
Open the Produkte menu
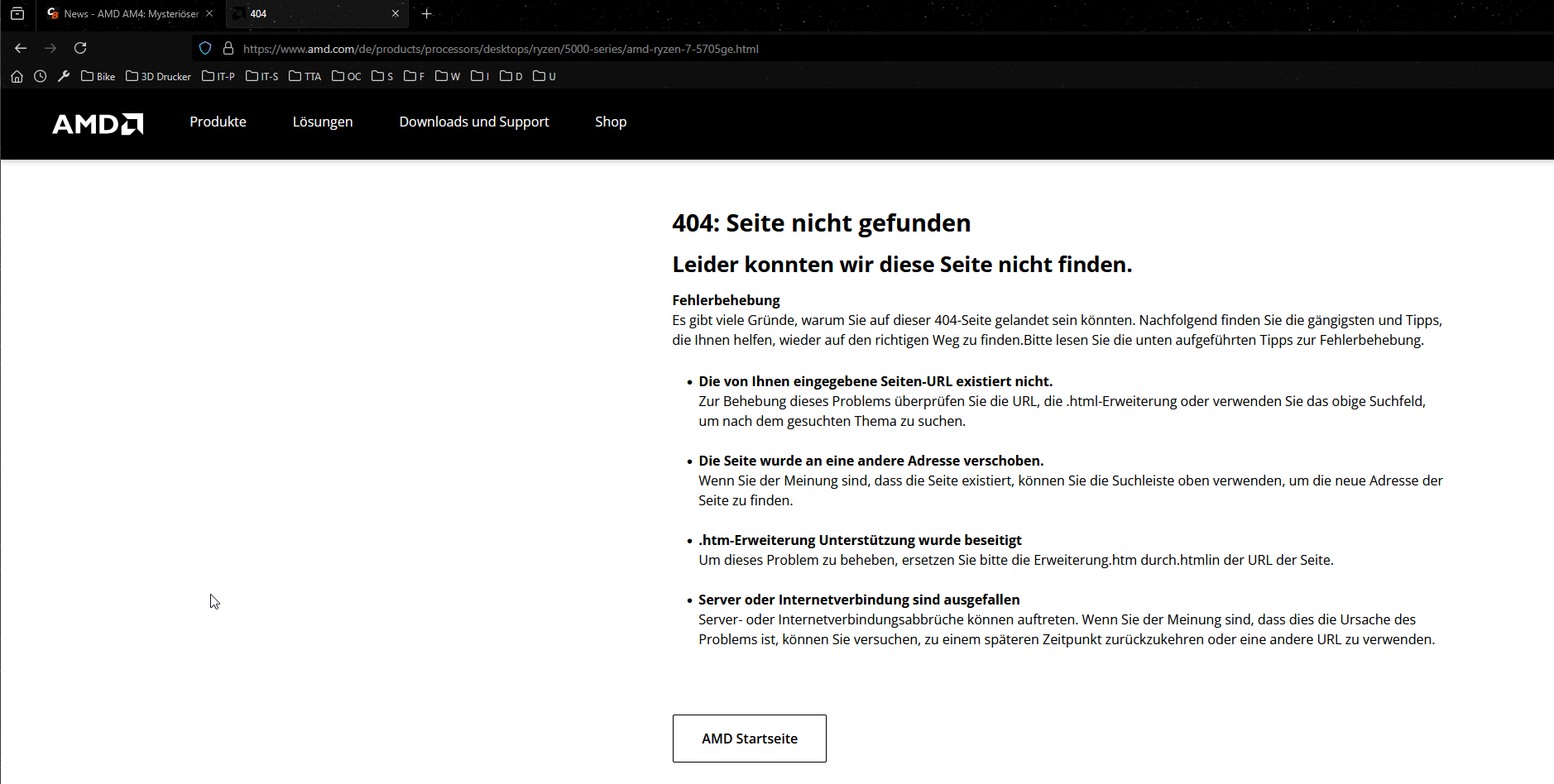(218, 122)
